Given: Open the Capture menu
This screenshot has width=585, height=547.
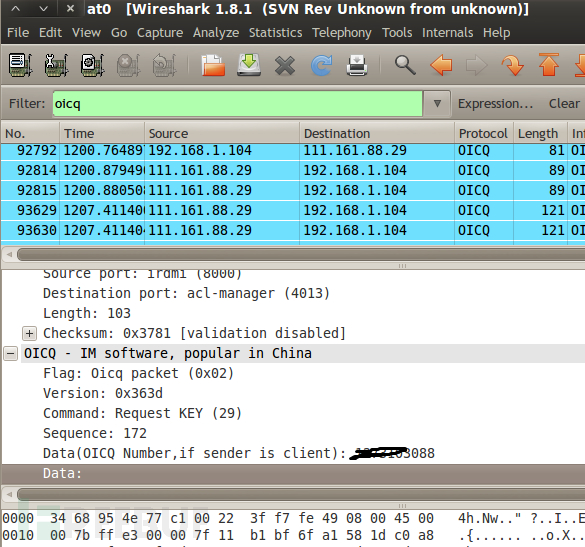Looking at the screenshot, I should click(x=160, y=32).
